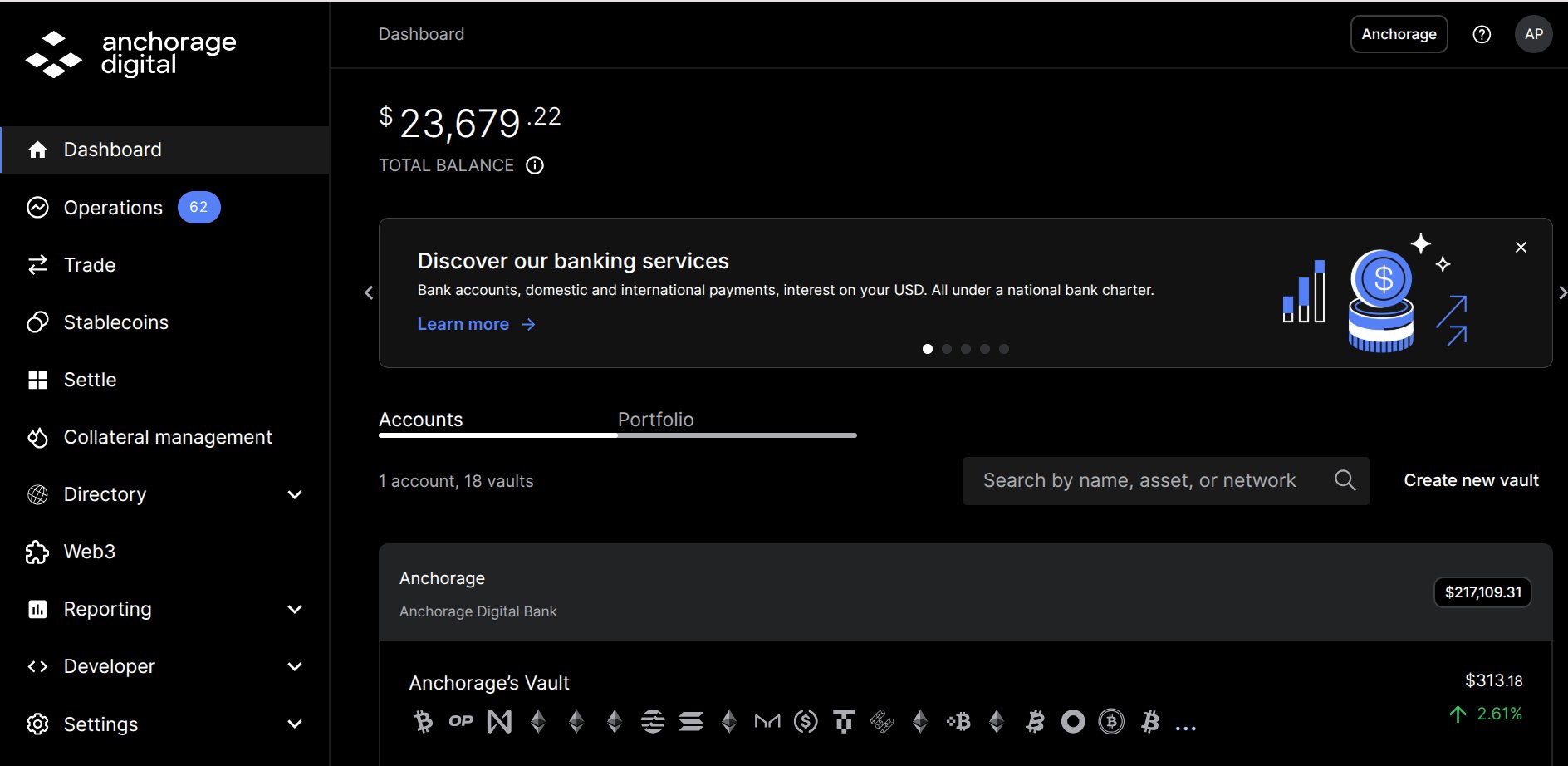The width and height of the screenshot is (1568, 766).
Task: Focus the vault search field
Action: click(x=1166, y=480)
